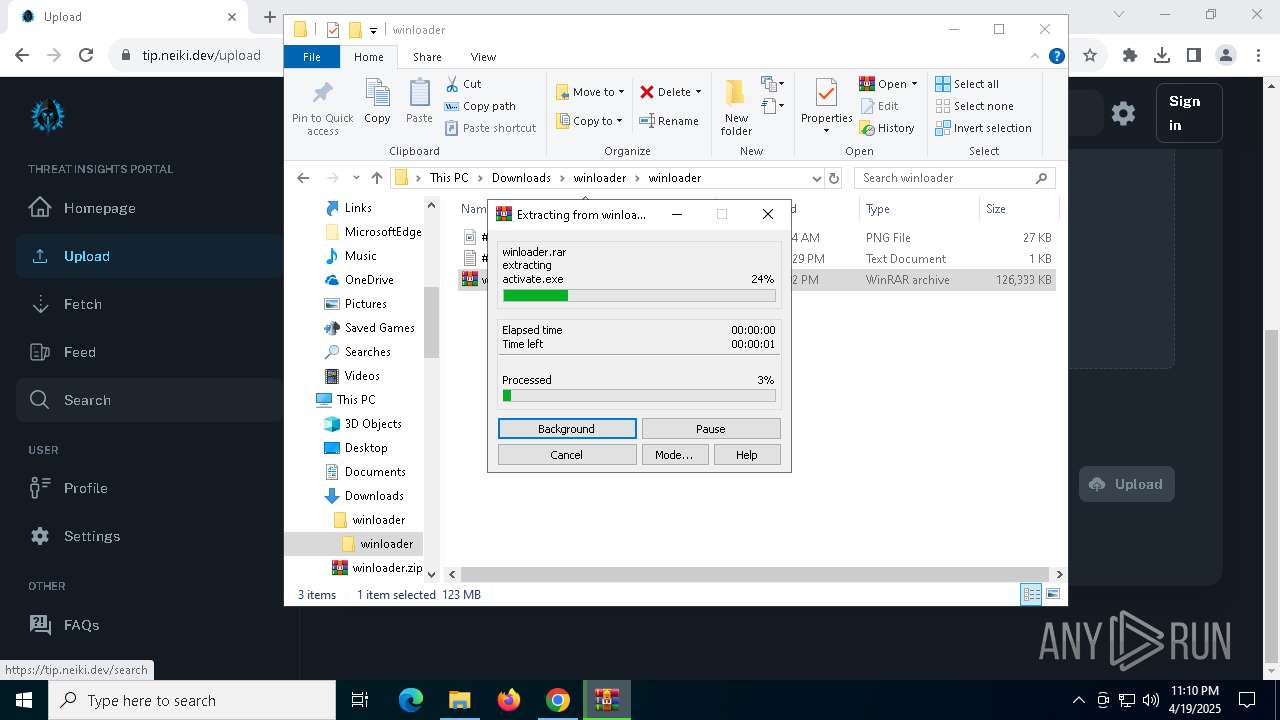Click Pause button in extraction dialog
The height and width of the screenshot is (720, 1280).
711,428
